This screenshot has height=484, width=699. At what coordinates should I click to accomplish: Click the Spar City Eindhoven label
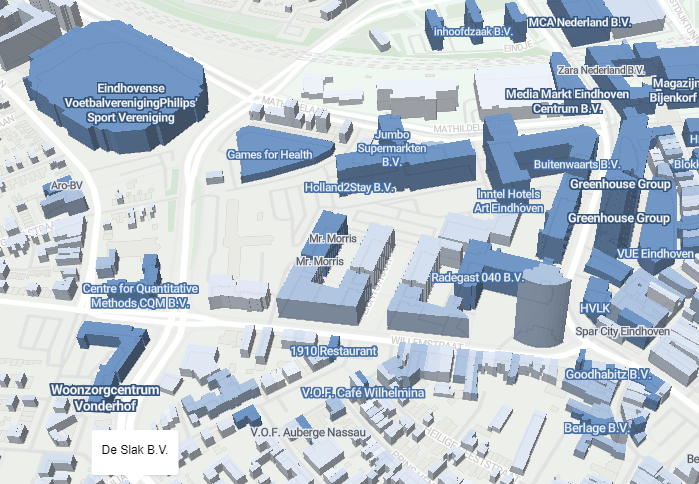622,331
